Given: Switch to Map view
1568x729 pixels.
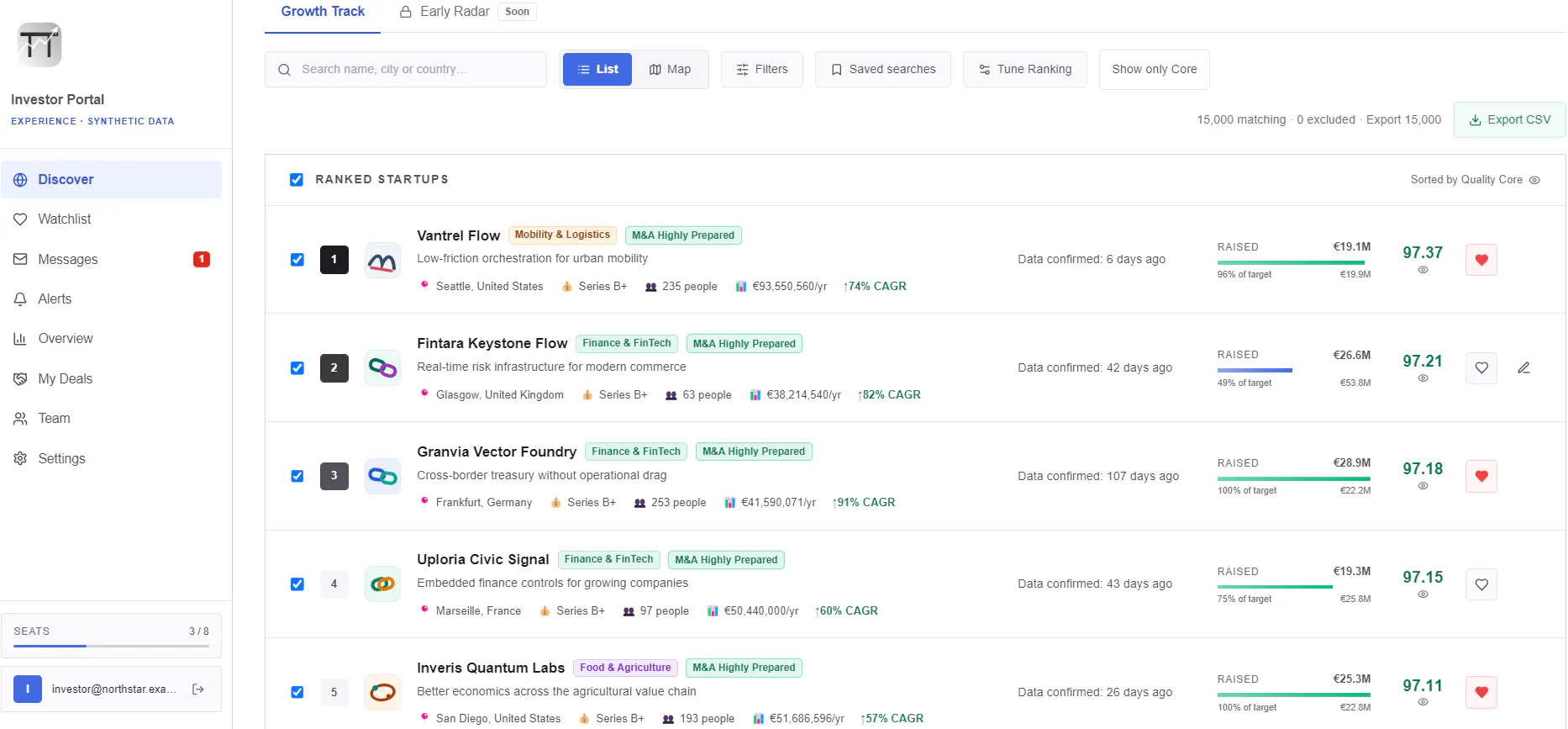Looking at the screenshot, I should [670, 69].
